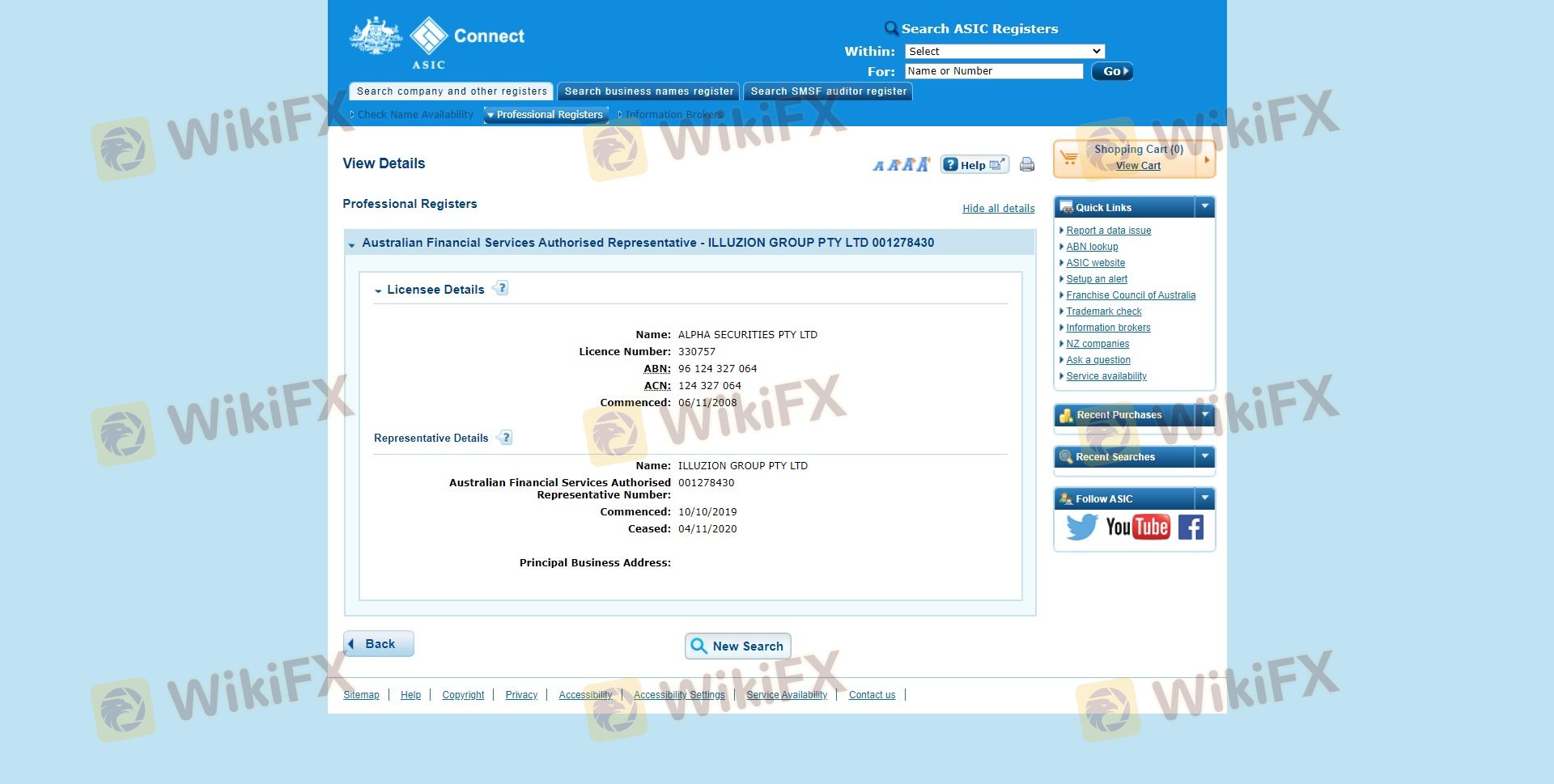Switch to Search business names register tab
The width and height of the screenshot is (1554, 784).
point(648,91)
